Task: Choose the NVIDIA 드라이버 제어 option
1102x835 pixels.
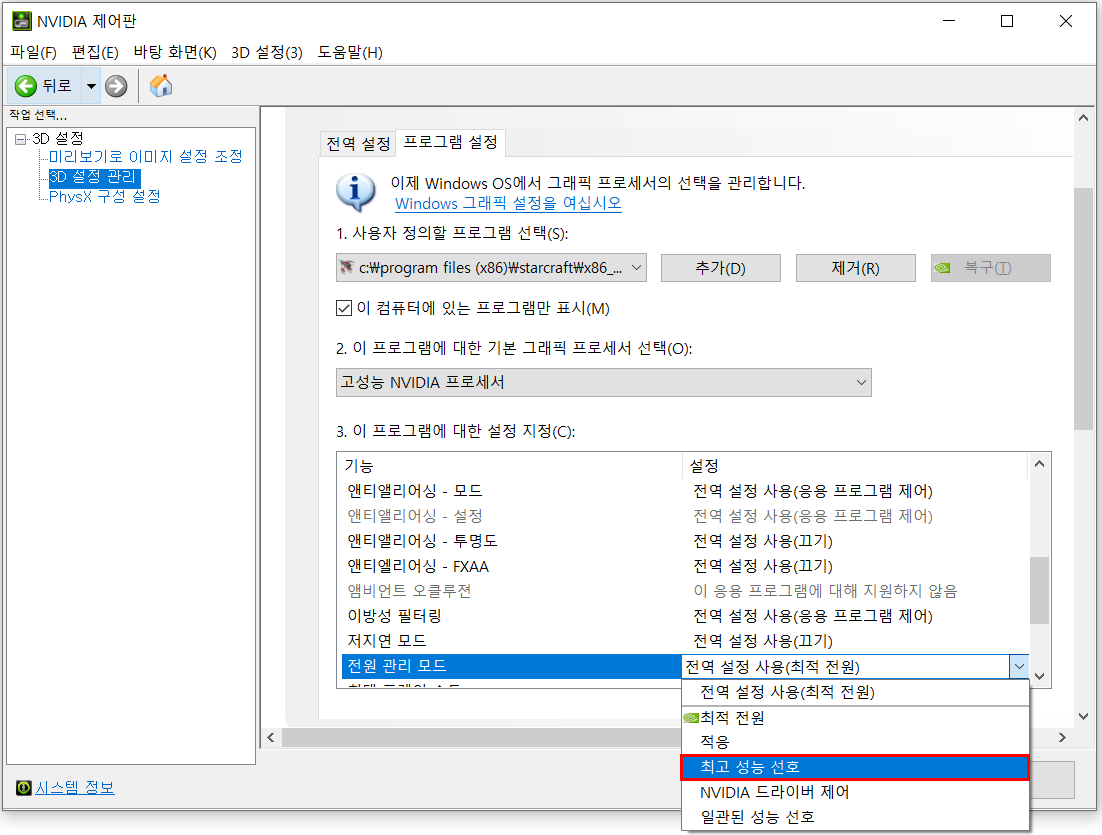Action: pyautogui.click(x=855, y=792)
